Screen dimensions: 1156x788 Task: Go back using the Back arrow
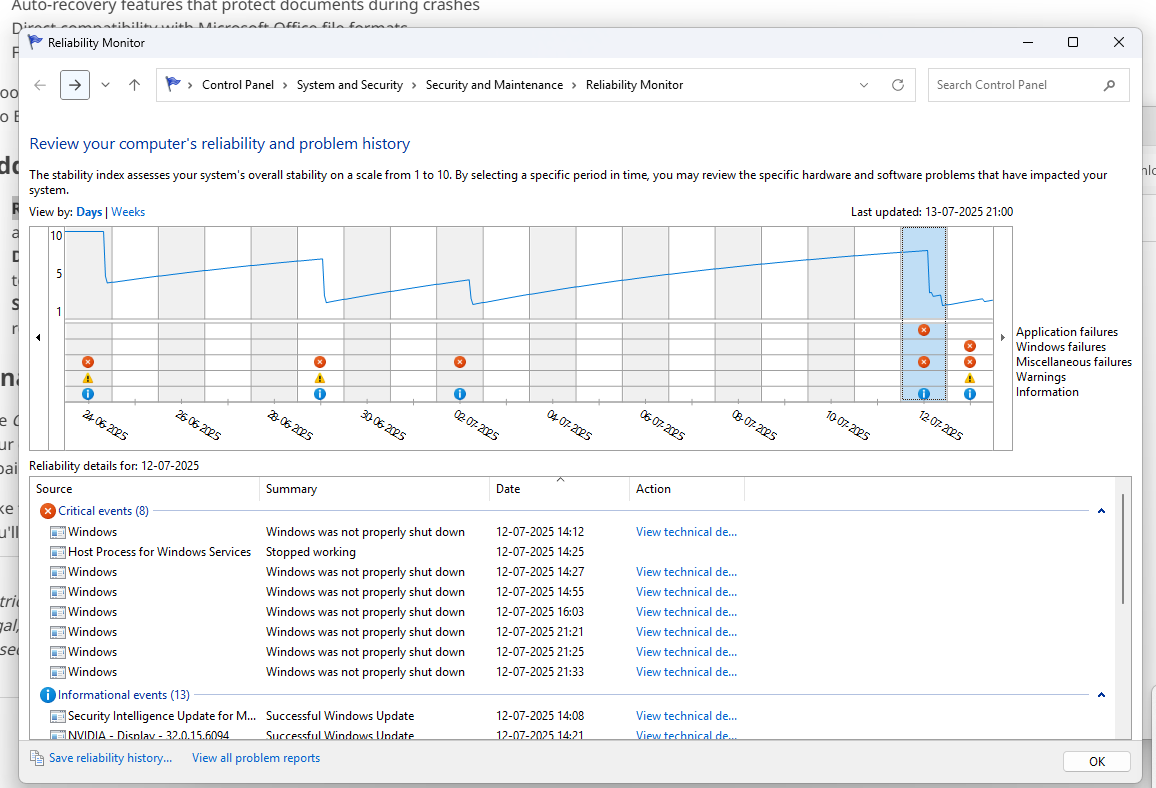coord(40,85)
